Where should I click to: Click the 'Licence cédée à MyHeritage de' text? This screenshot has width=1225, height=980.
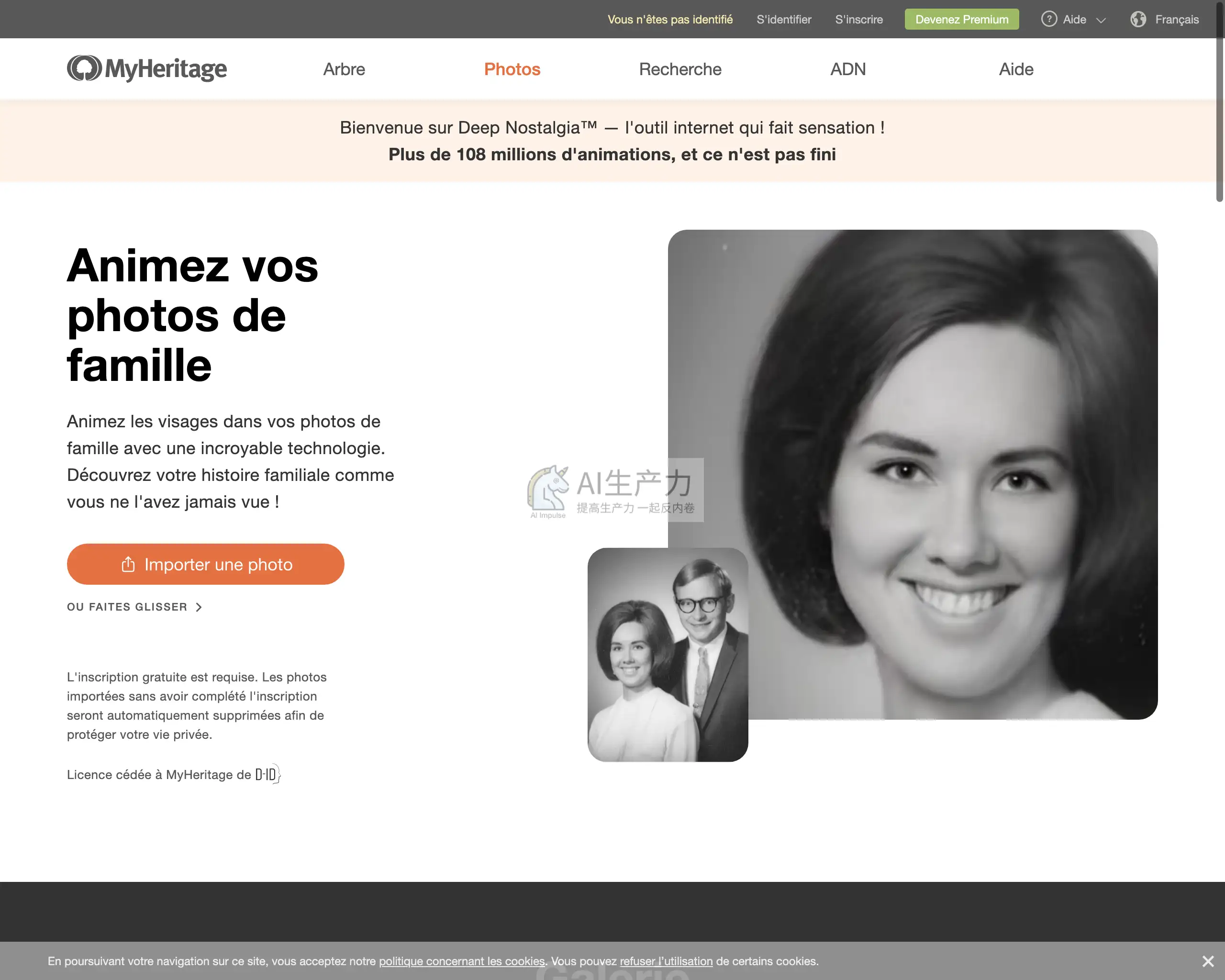[x=159, y=775]
